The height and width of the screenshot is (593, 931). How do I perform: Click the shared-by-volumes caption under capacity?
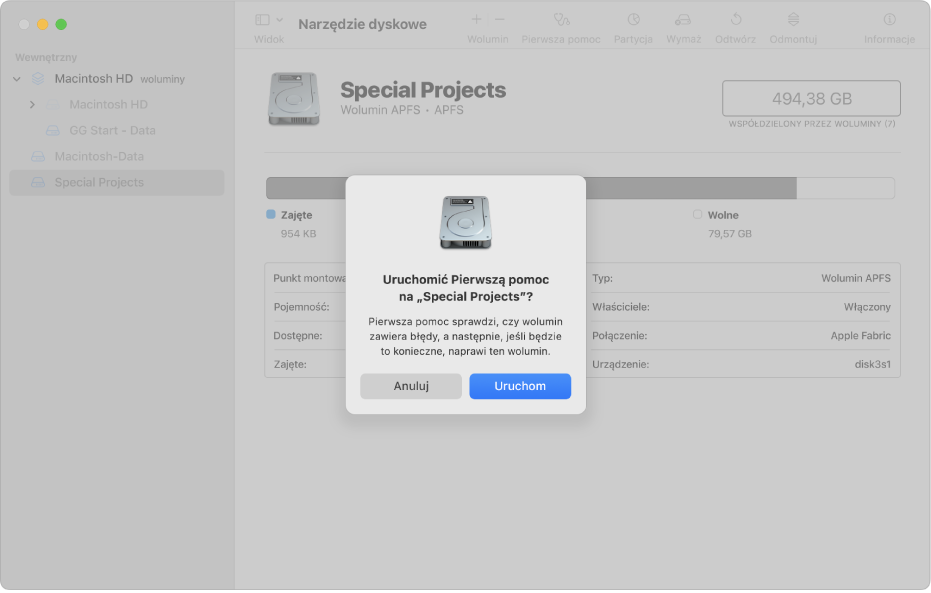pos(812,124)
